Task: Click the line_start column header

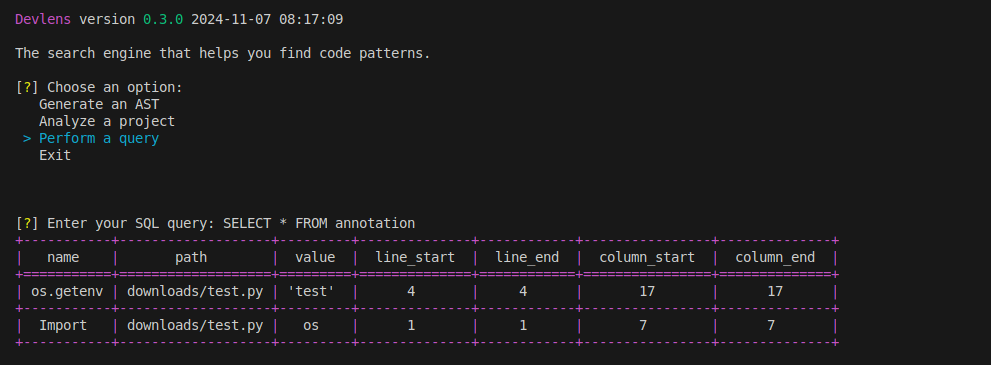Action: pyautogui.click(x=415, y=258)
